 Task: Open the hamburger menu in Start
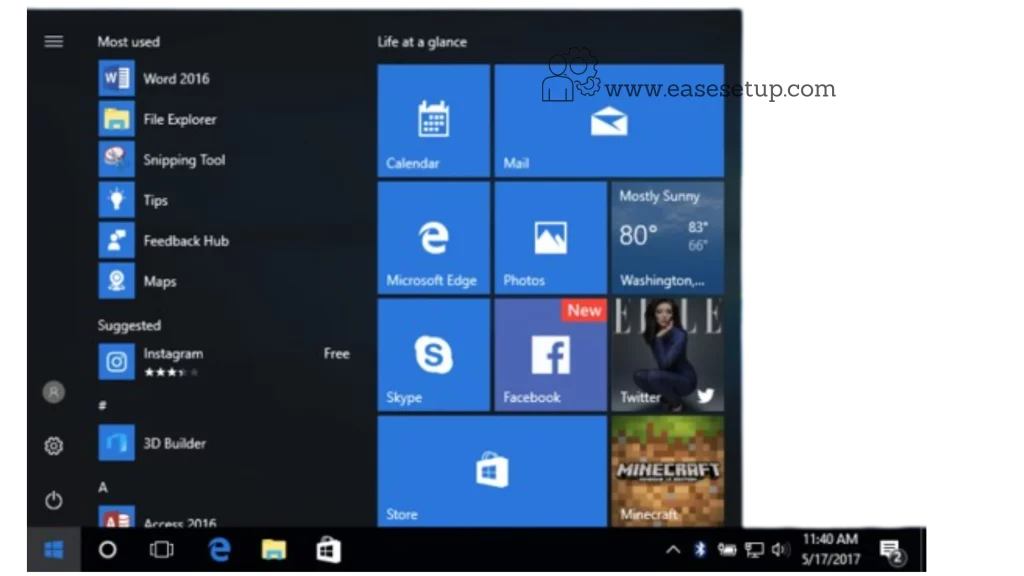coord(54,42)
